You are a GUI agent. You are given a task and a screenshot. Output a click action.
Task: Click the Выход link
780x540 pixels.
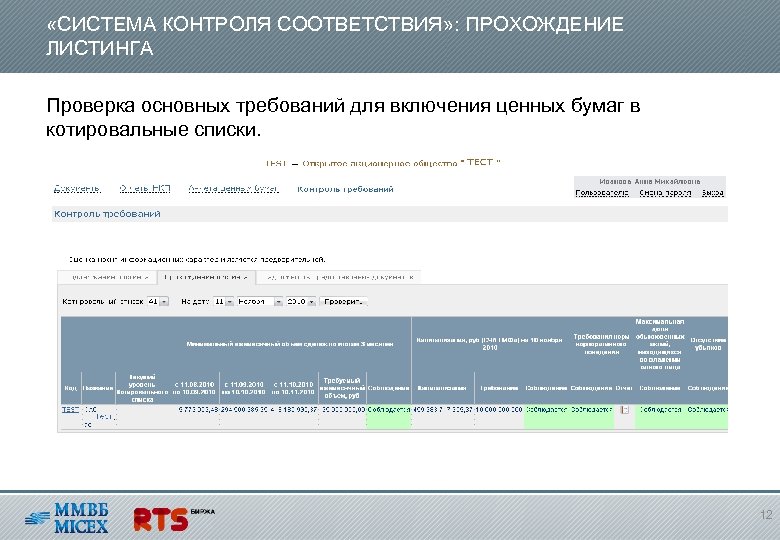click(x=713, y=193)
